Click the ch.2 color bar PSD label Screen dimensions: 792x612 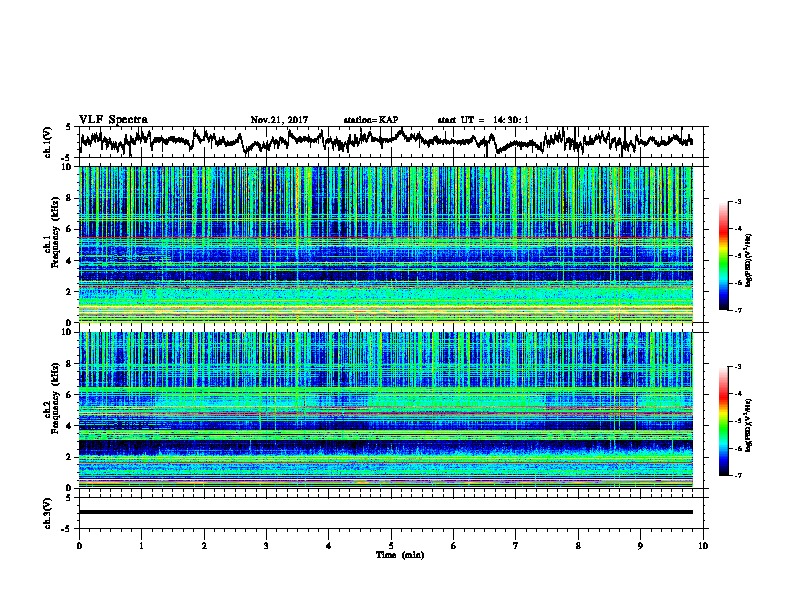click(x=749, y=426)
